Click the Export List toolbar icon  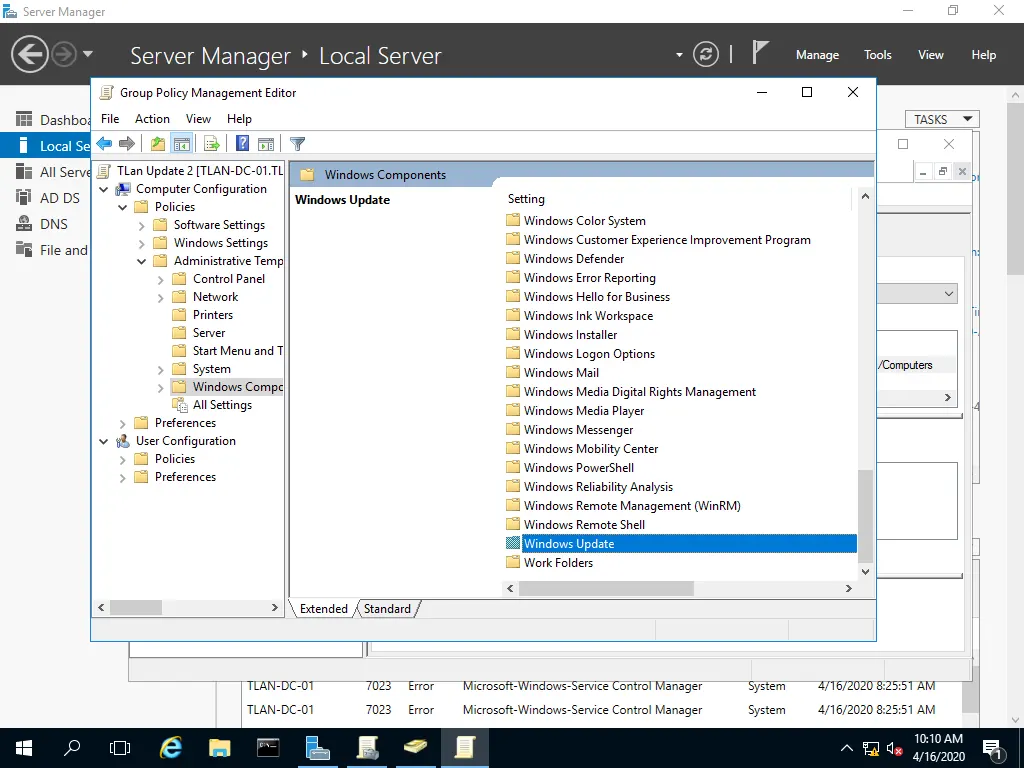(x=212, y=144)
